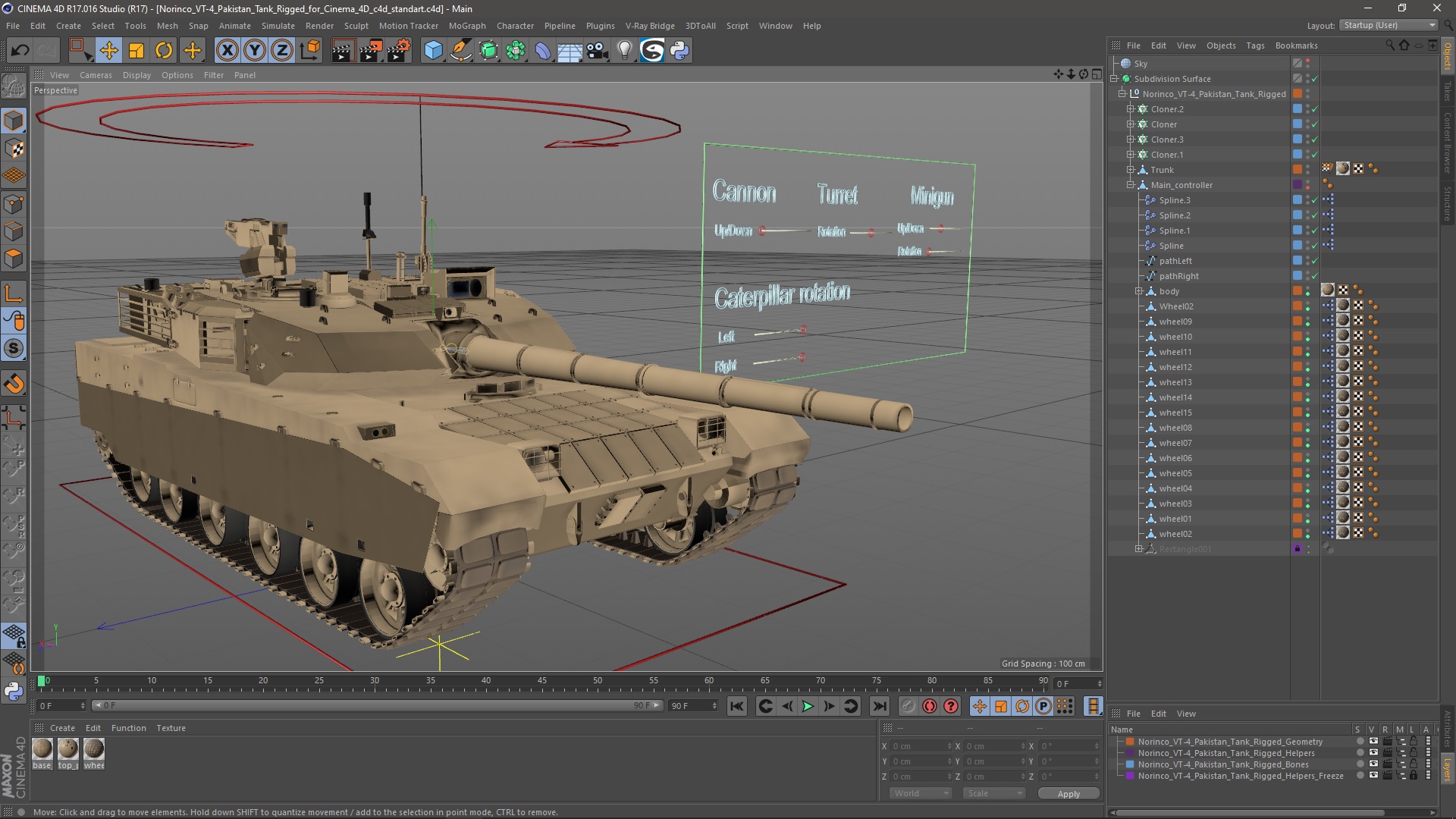Open the MoGraph menu

[467, 26]
